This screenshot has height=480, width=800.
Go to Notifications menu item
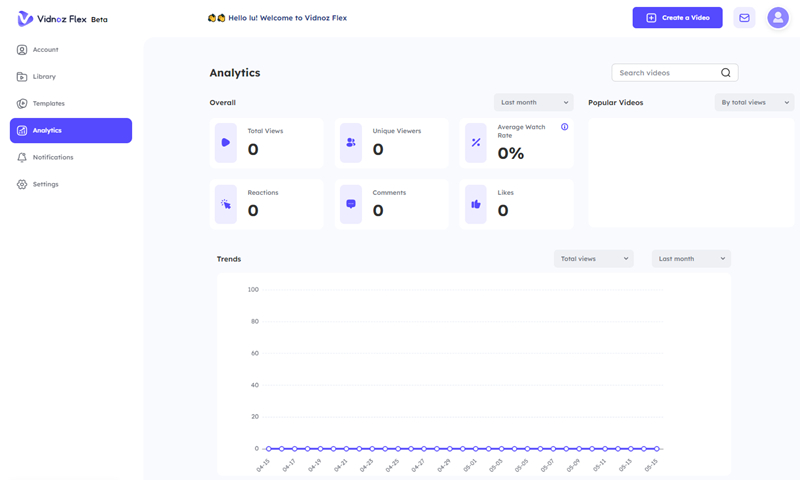[x=71, y=158]
